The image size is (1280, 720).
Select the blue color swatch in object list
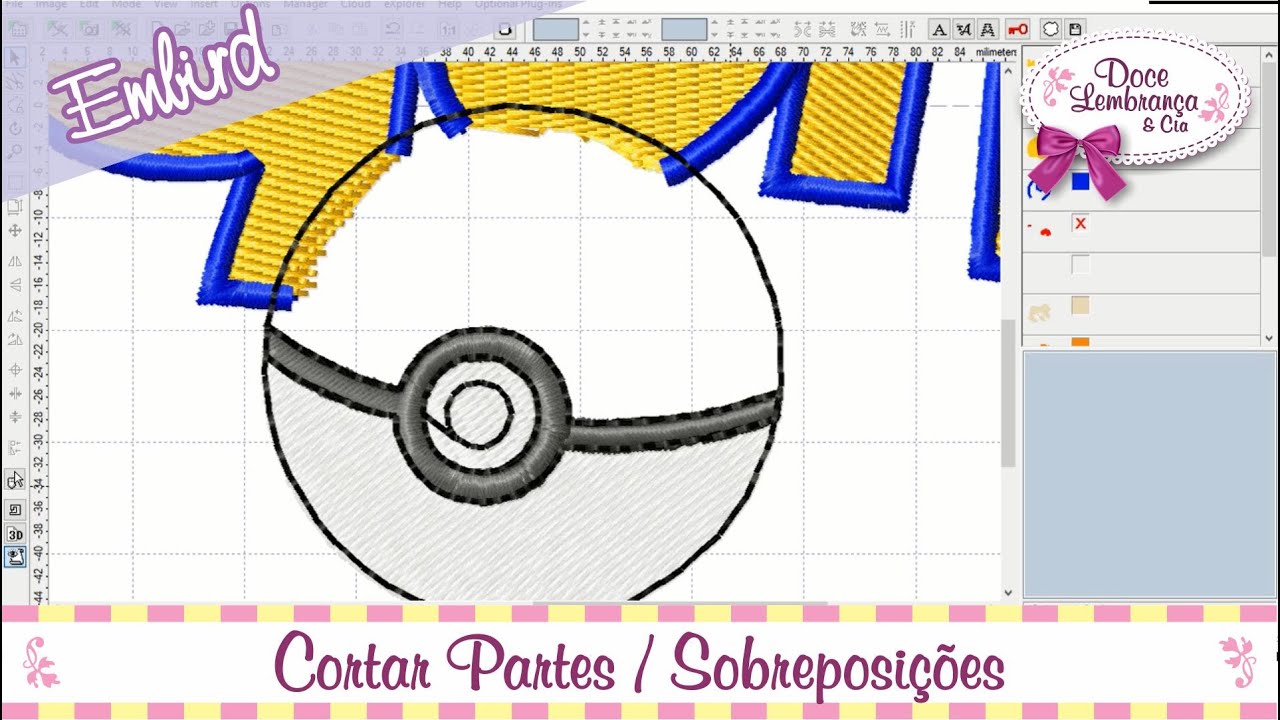click(x=1080, y=182)
